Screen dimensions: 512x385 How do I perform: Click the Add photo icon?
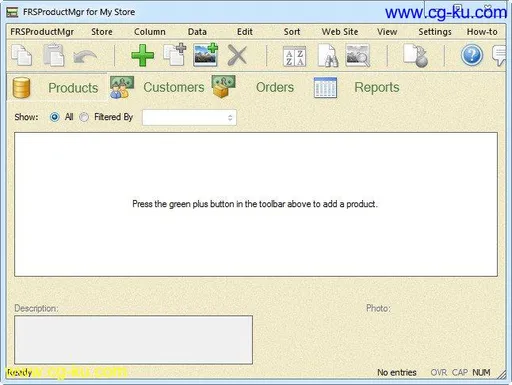pos(205,55)
